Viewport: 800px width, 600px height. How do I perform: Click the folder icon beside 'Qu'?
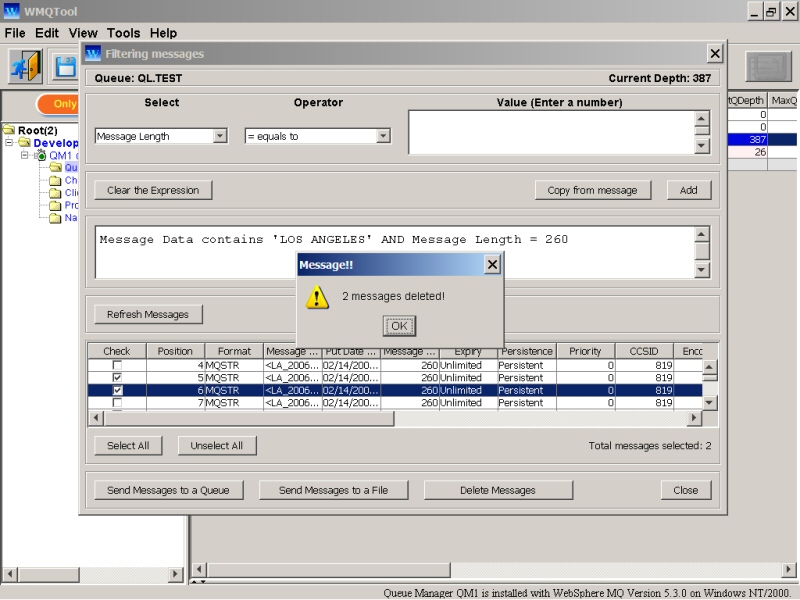click(x=56, y=167)
